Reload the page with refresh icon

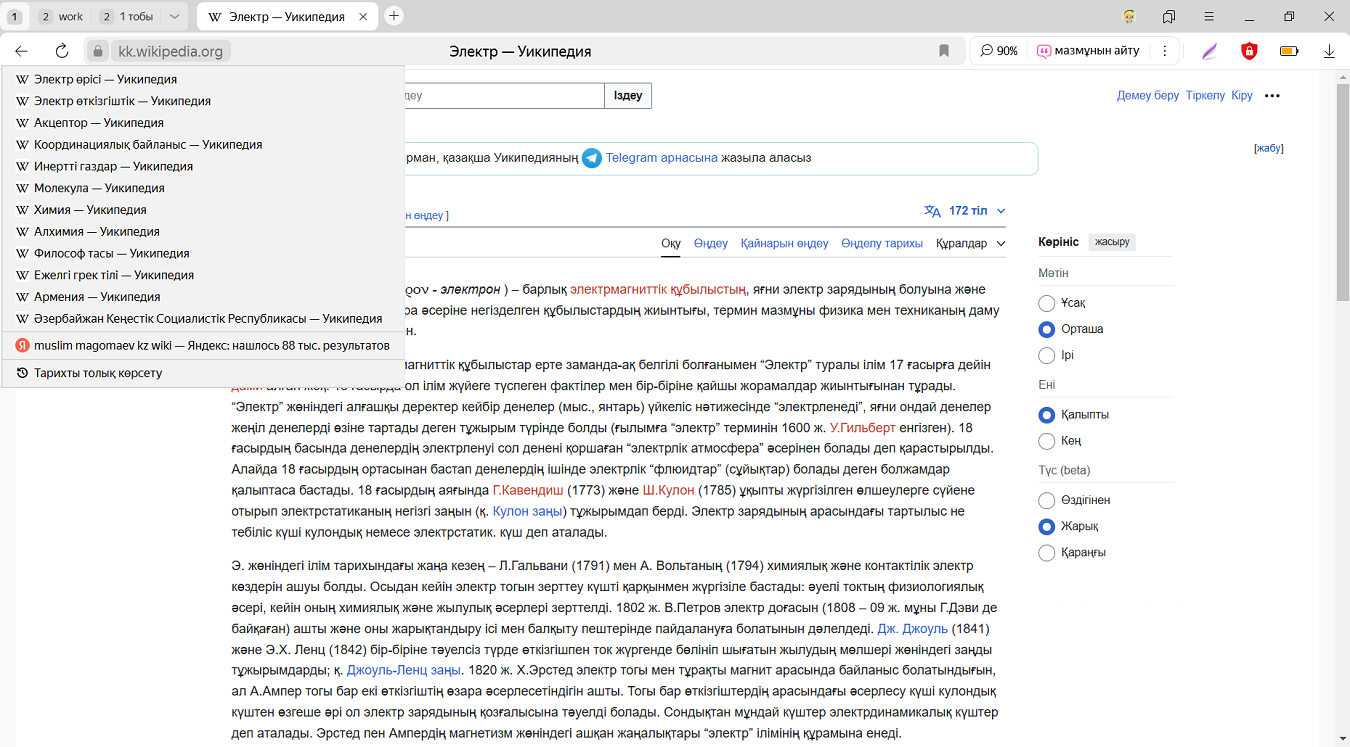tap(62, 51)
